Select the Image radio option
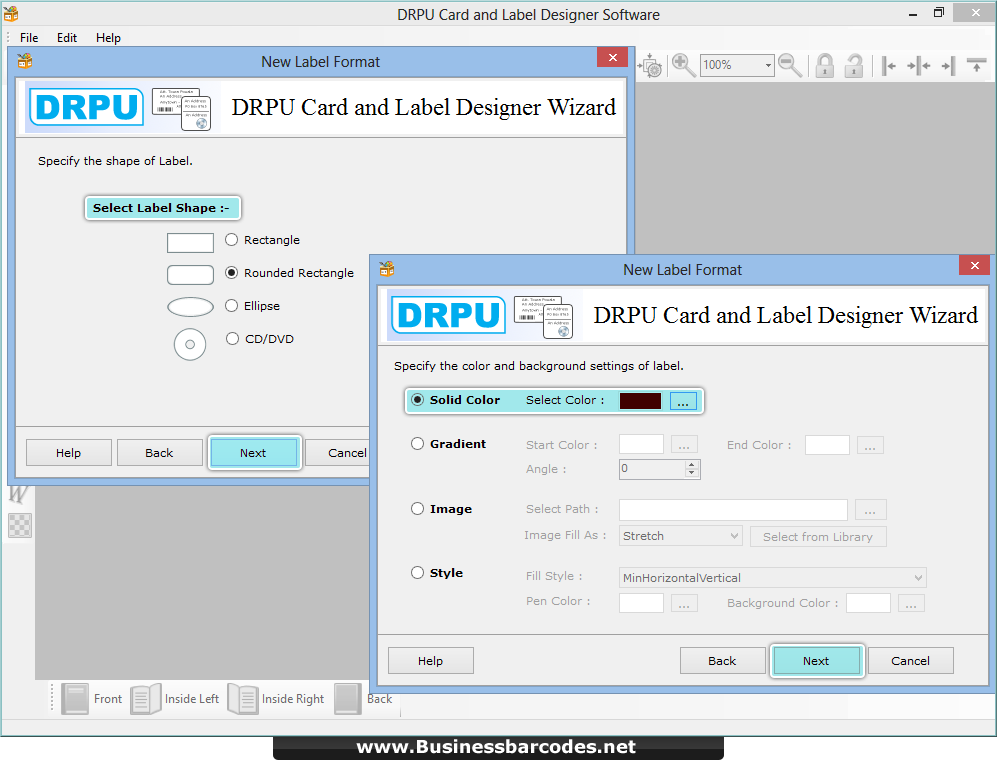 pos(417,509)
